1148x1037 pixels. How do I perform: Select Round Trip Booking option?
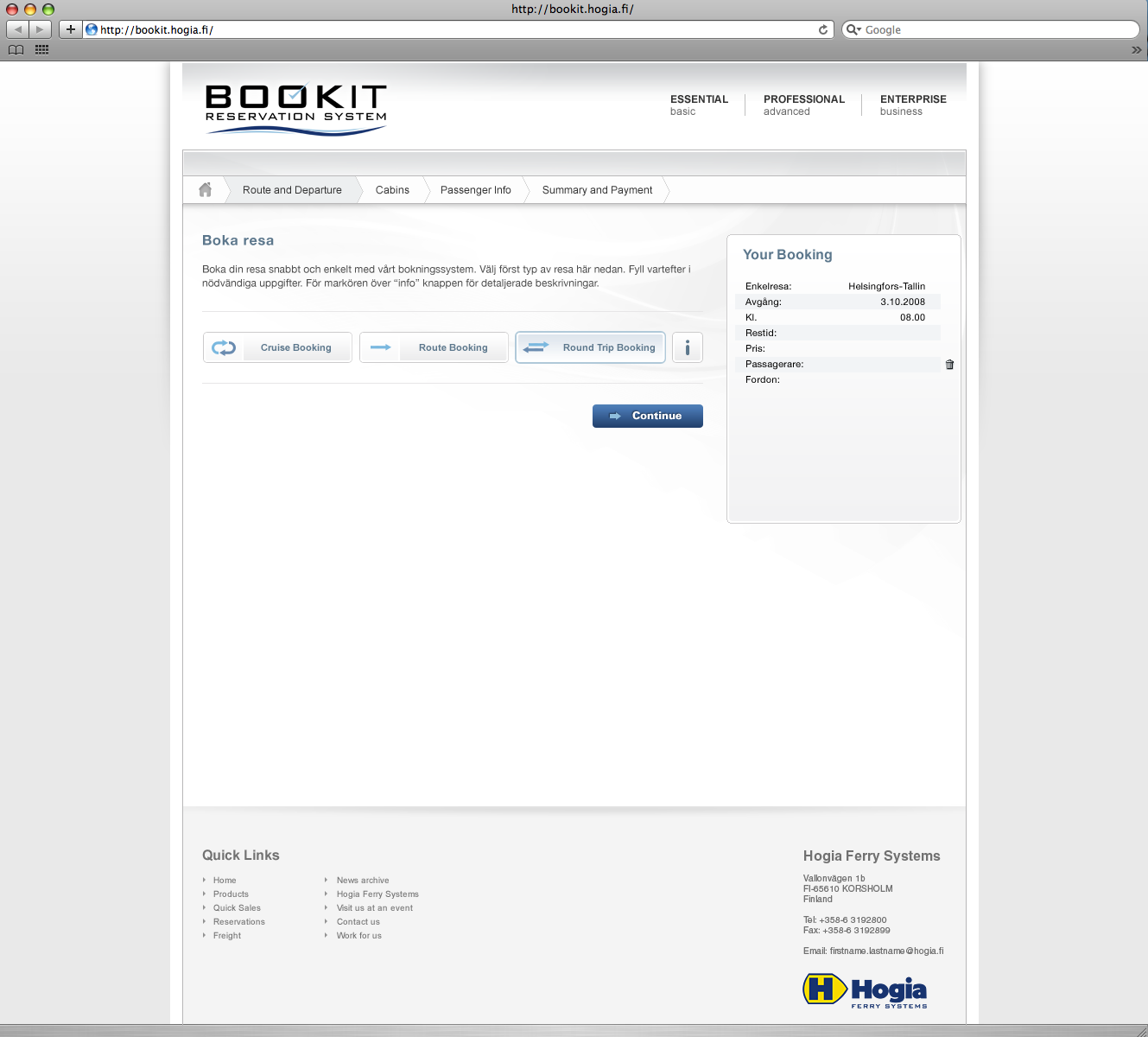click(590, 347)
